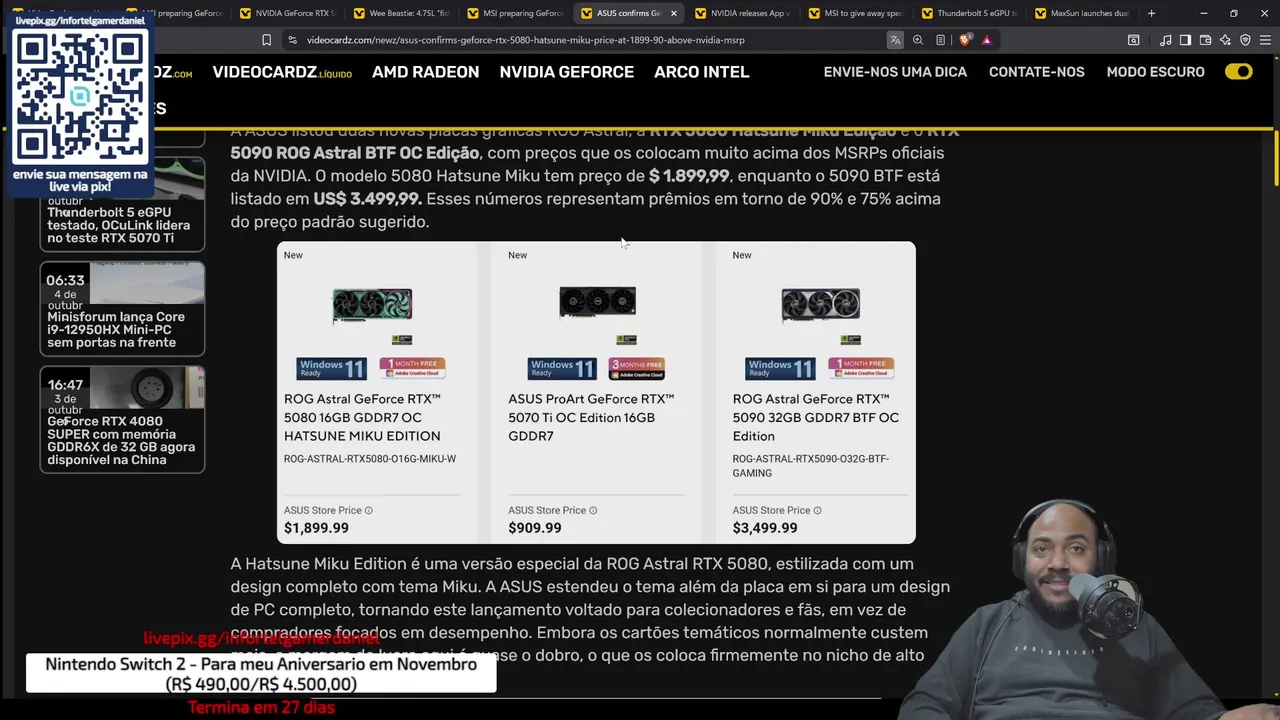Click the $1,899.99 price text
1280x720 pixels.
(316, 528)
